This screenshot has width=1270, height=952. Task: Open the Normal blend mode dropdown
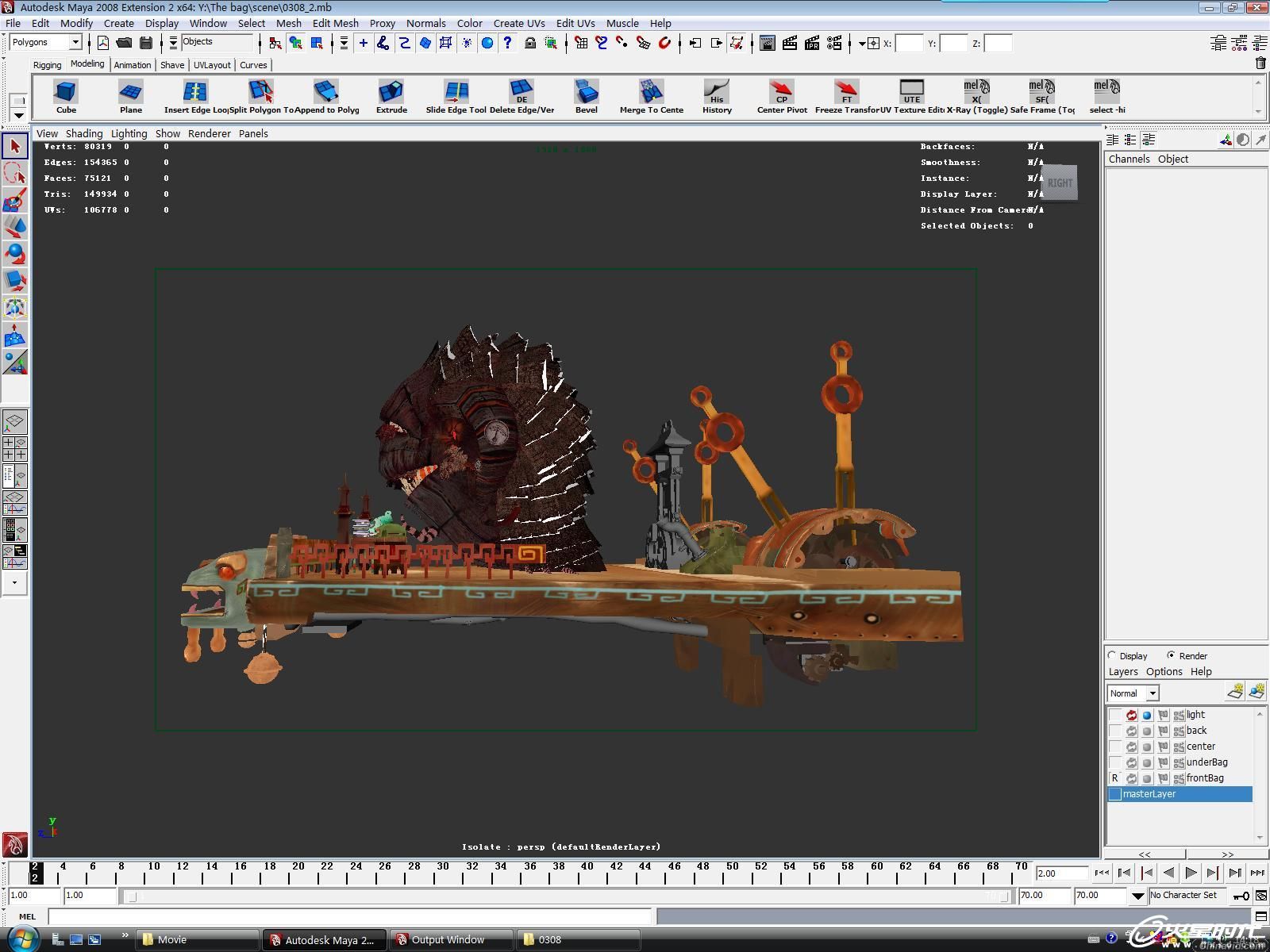(1153, 693)
